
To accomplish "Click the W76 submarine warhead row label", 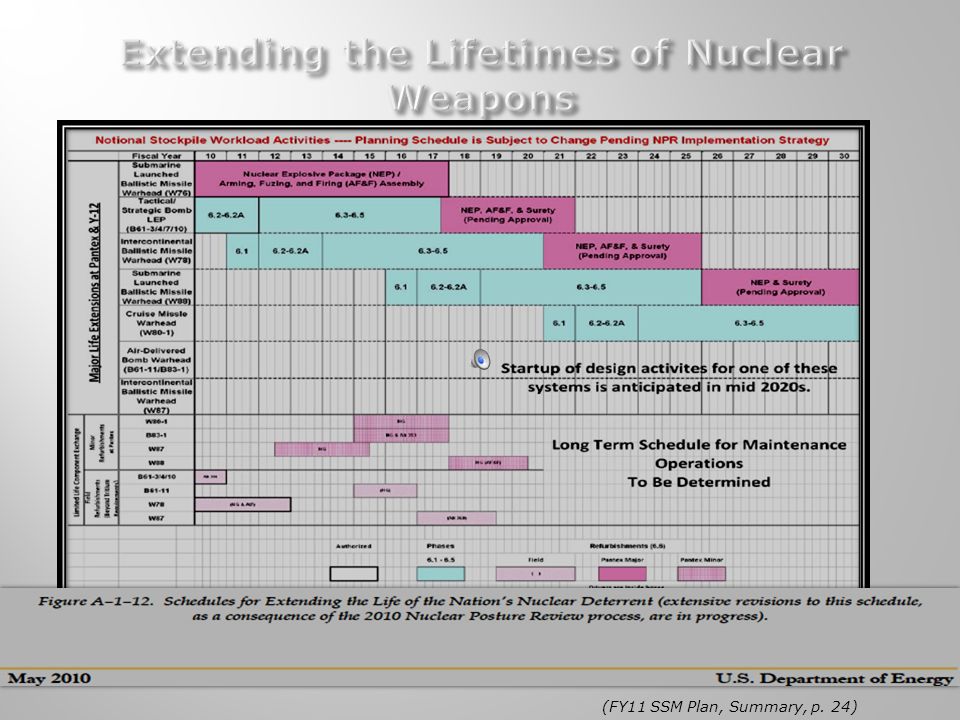I will 156,179.
